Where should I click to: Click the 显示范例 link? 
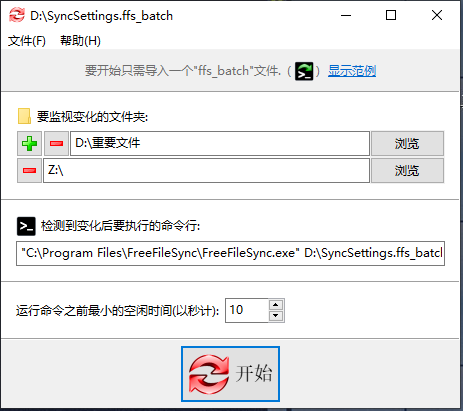[352, 71]
